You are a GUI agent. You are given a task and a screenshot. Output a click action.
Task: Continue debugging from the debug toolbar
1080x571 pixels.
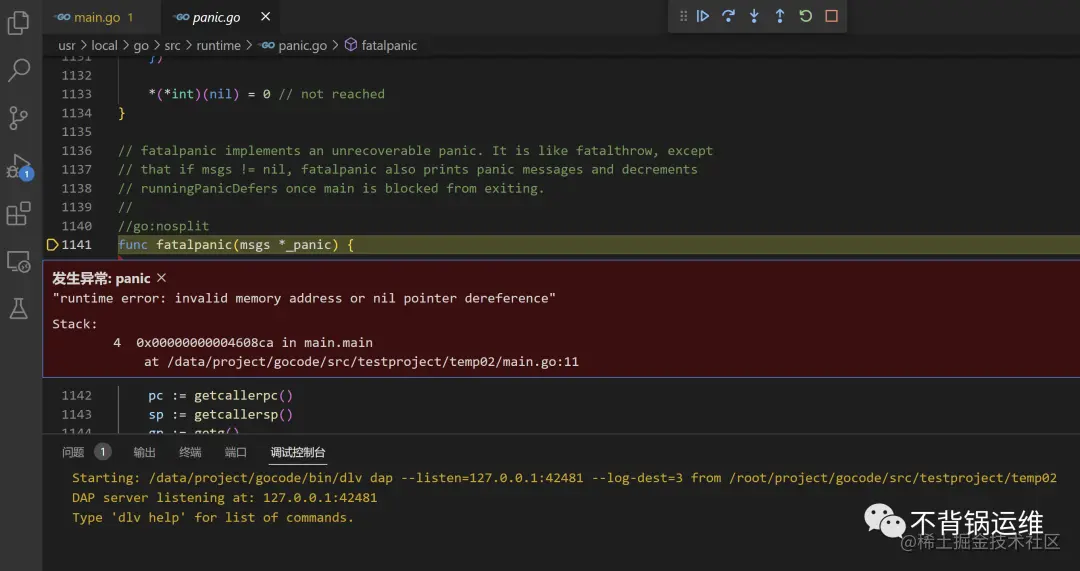(703, 16)
